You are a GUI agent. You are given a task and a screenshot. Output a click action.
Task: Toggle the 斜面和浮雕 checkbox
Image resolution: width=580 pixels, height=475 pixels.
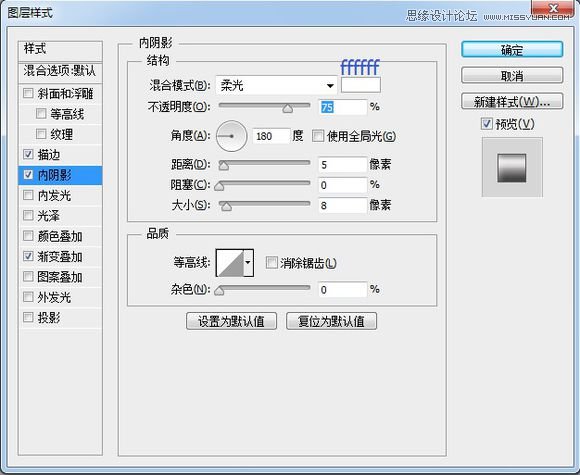(28, 93)
